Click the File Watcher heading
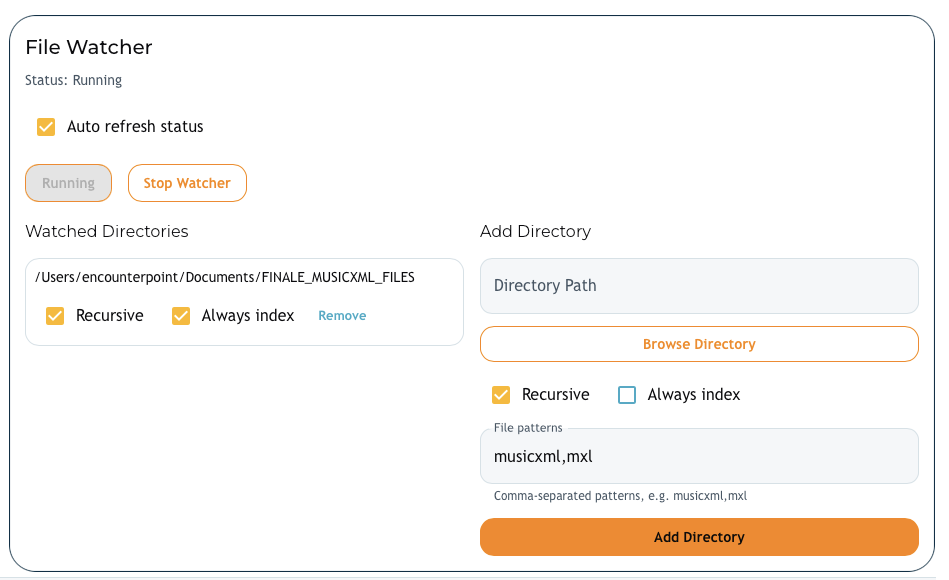Viewport: 949px width, 580px height. coord(89,47)
